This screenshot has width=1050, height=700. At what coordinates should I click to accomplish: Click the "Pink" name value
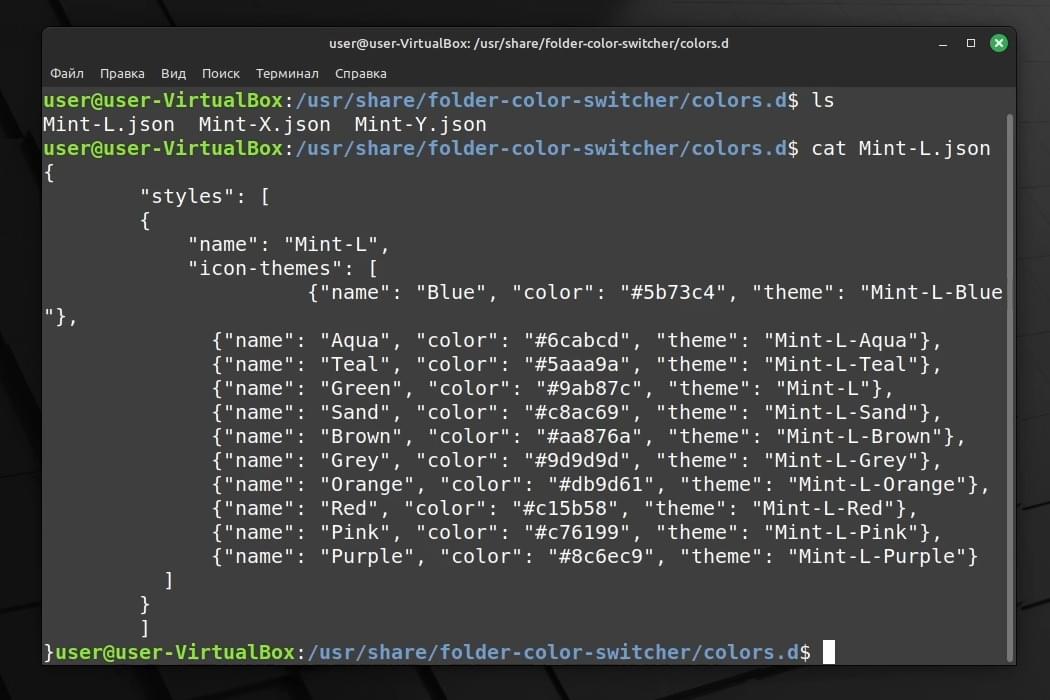354,533
